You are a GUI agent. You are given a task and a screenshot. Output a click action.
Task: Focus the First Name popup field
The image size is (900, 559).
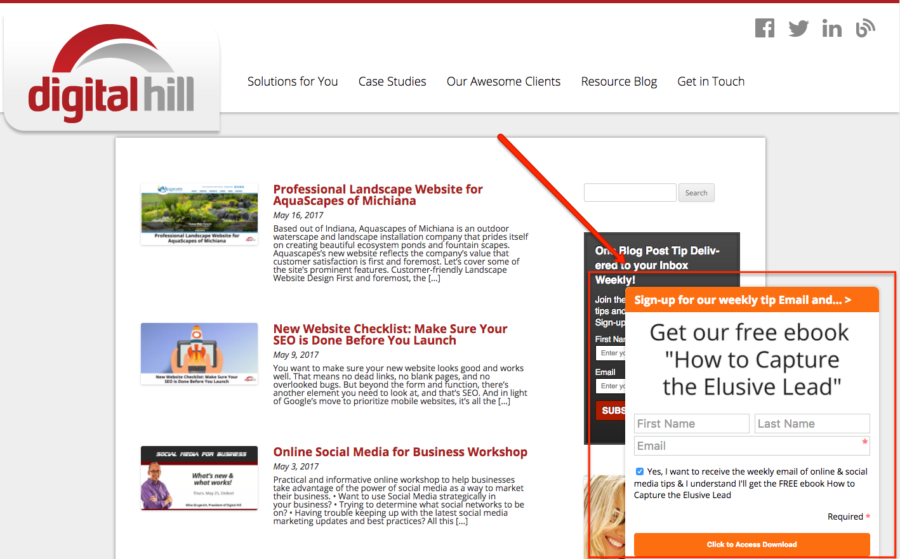[x=691, y=424]
